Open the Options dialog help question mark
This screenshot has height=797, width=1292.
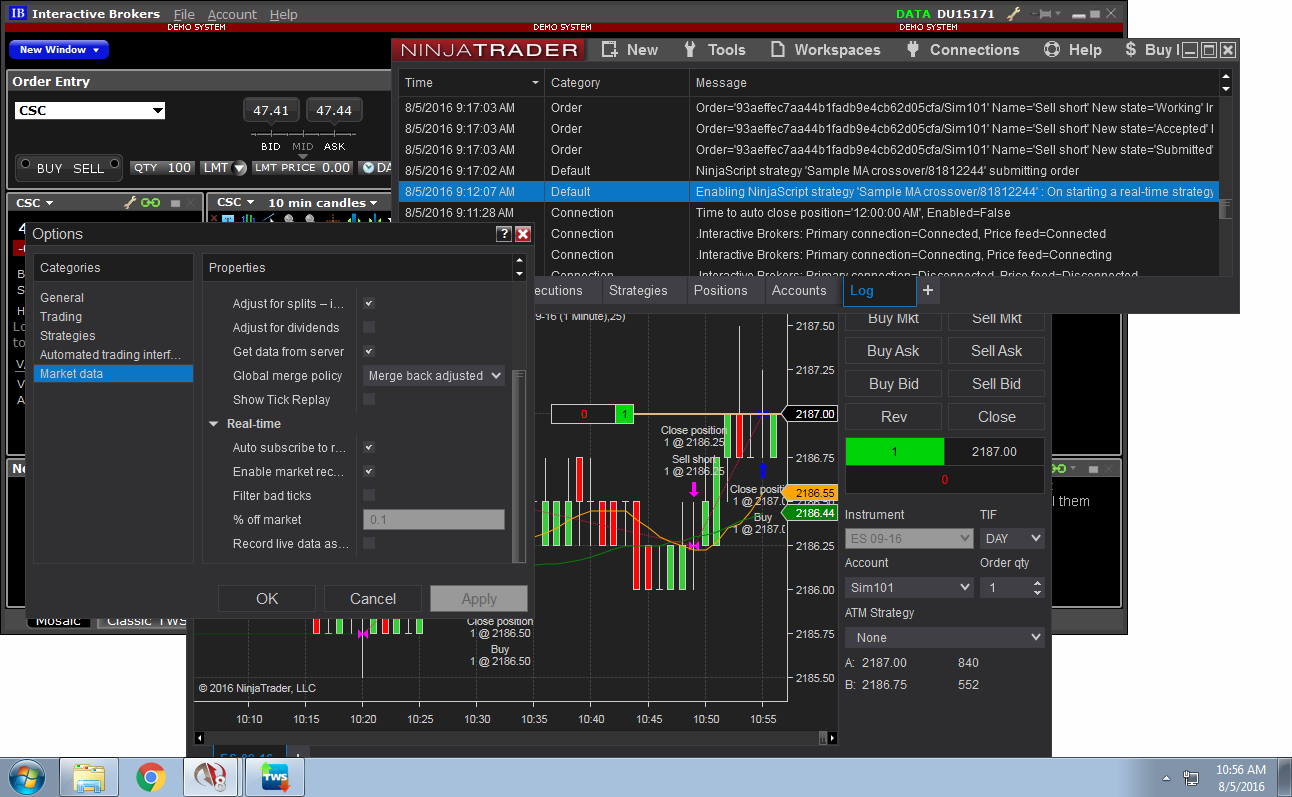tap(504, 234)
